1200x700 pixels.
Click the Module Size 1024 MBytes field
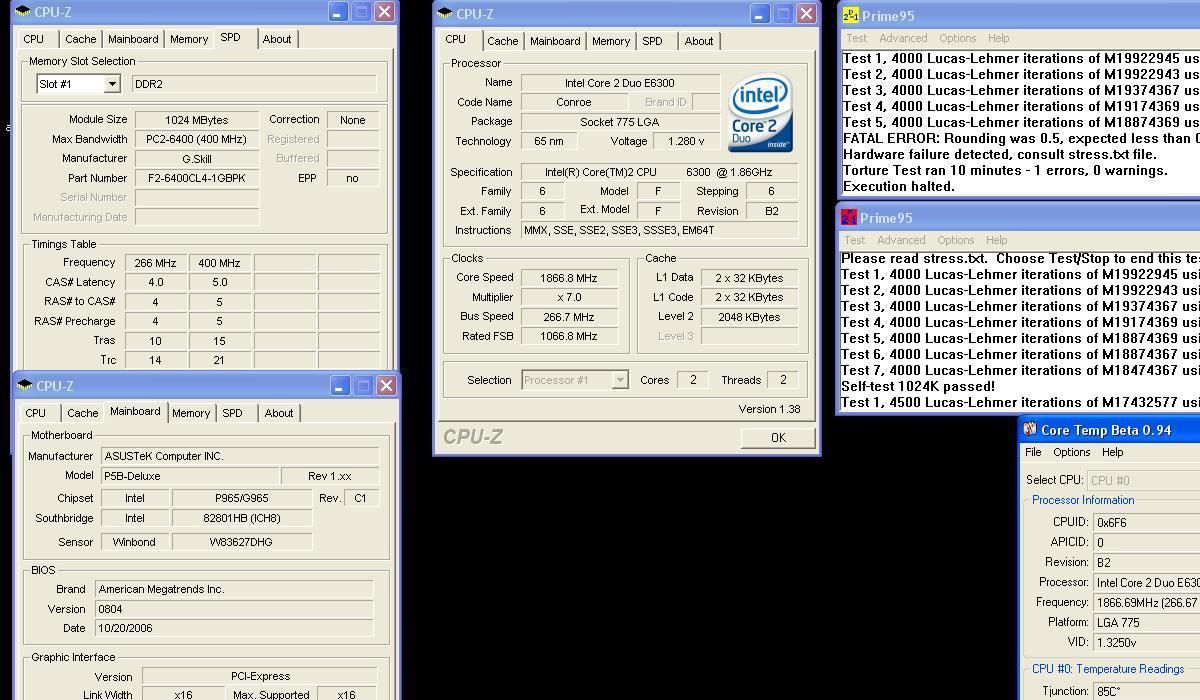pos(197,120)
